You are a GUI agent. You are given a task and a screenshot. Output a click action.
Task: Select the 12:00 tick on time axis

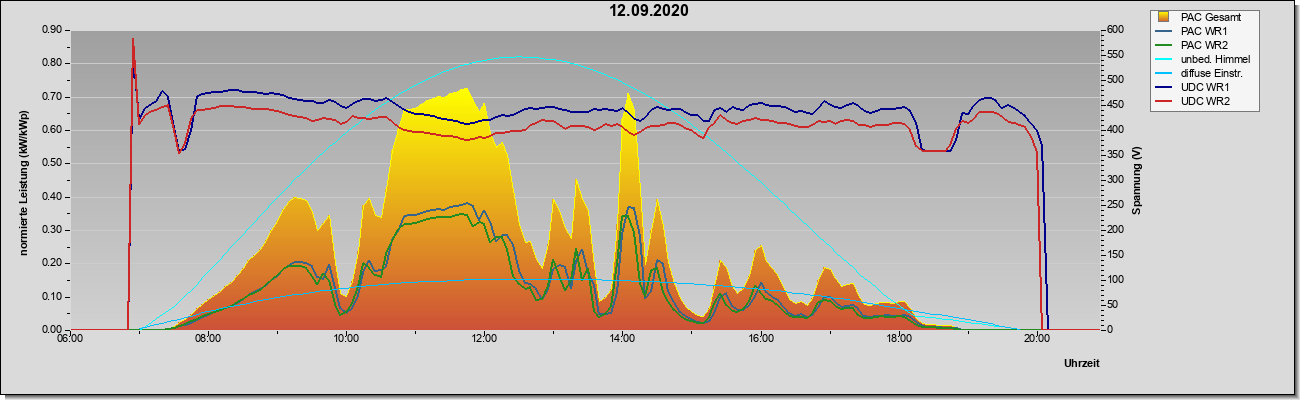click(484, 339)
